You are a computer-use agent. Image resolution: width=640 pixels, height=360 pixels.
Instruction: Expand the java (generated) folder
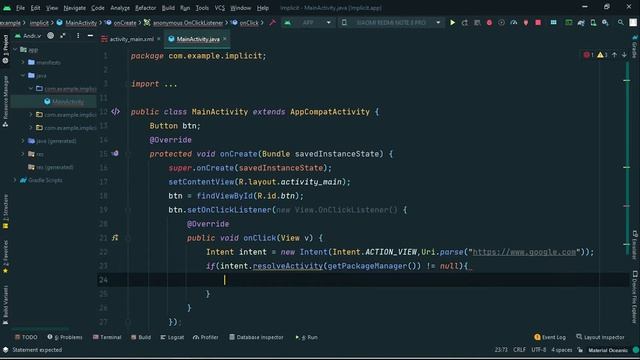[x=23, y=141]
